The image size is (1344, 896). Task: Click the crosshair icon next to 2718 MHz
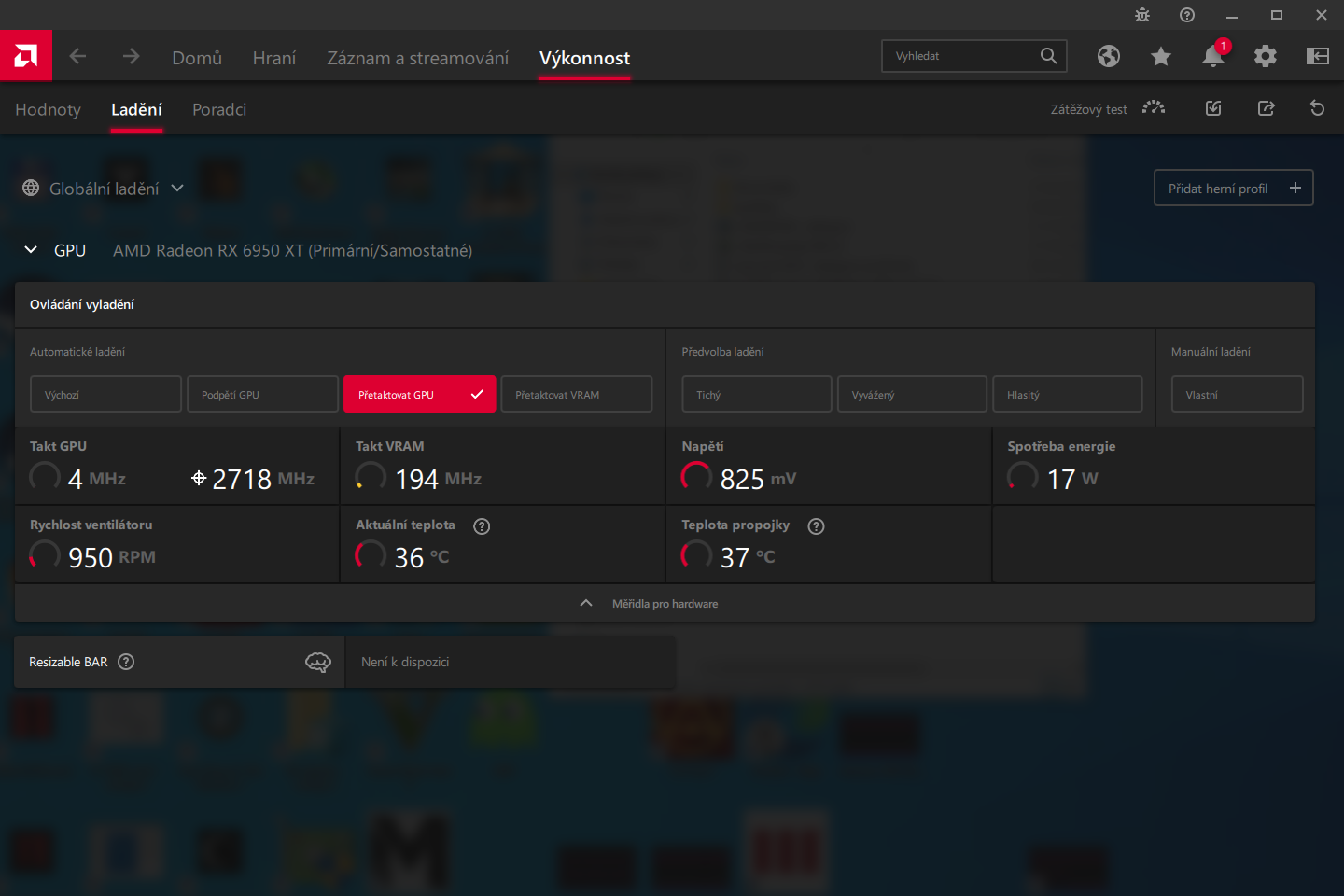point(199,478)
